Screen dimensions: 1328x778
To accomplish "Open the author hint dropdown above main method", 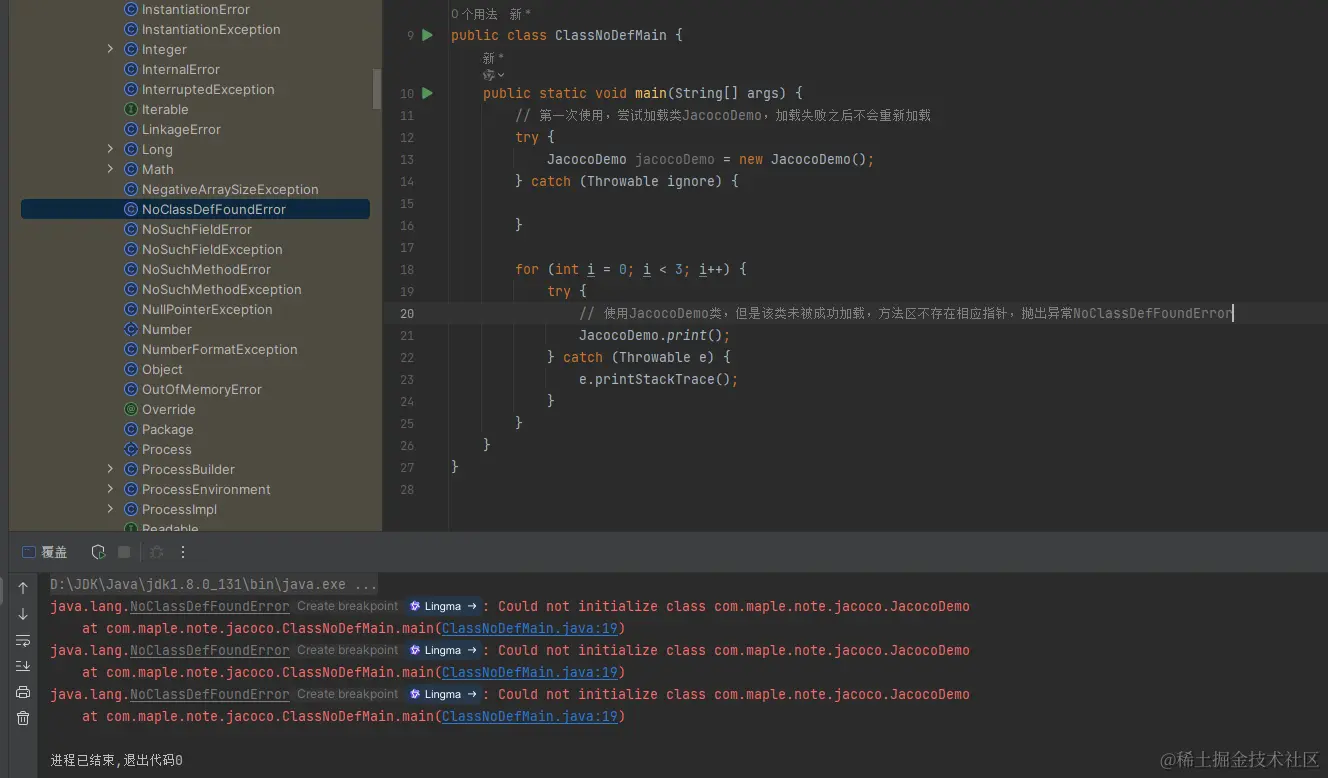I will coord(494,75).
